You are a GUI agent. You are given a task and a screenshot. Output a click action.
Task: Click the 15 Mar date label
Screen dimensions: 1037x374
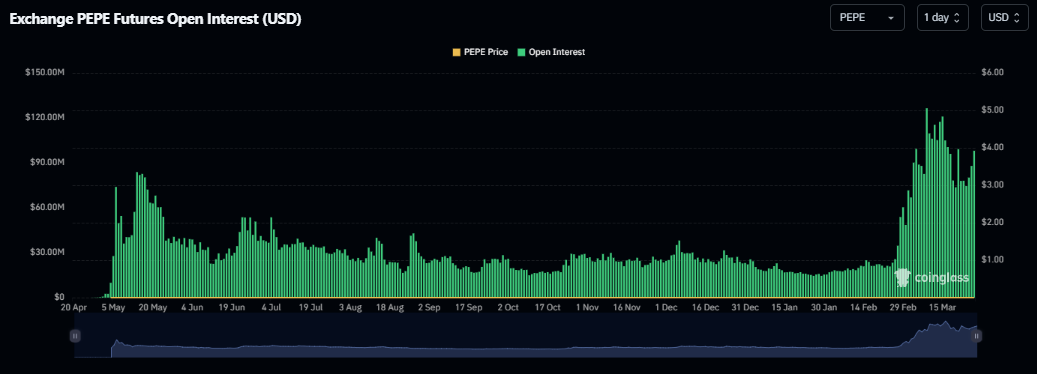(x=943, y=308)
